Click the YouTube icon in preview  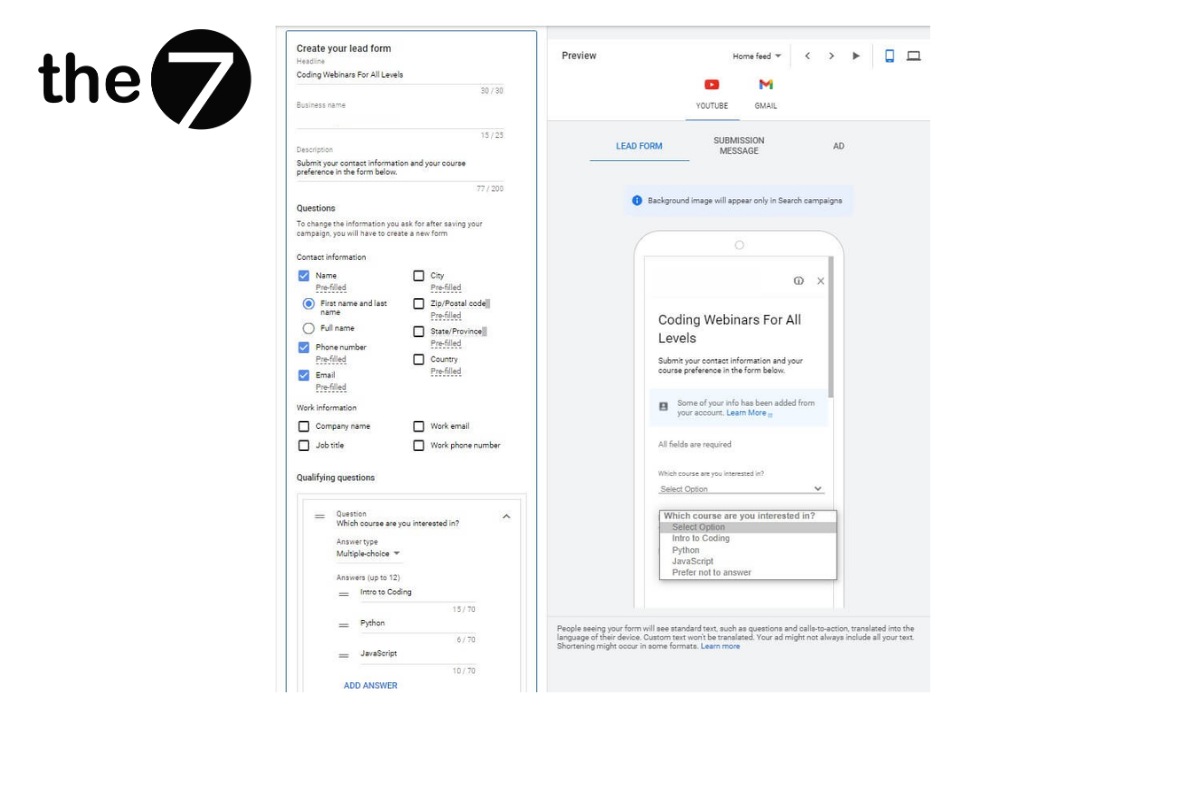[712, 85]
